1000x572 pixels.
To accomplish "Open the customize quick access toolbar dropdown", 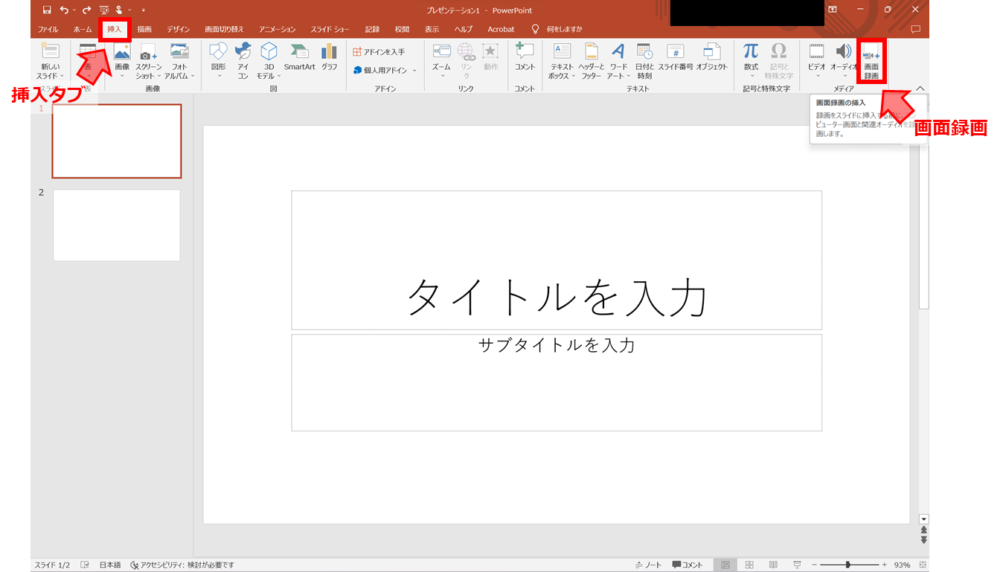I will pyautogui.click(x=143, y=10).
